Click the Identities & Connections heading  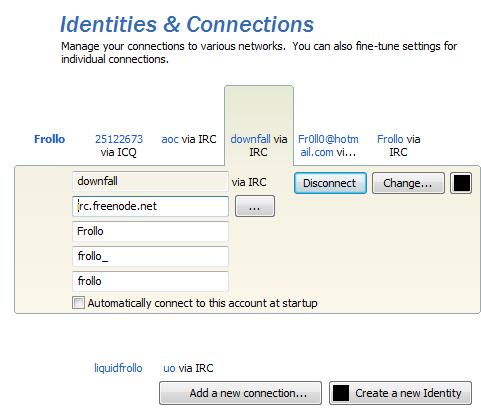coord(187,24)
